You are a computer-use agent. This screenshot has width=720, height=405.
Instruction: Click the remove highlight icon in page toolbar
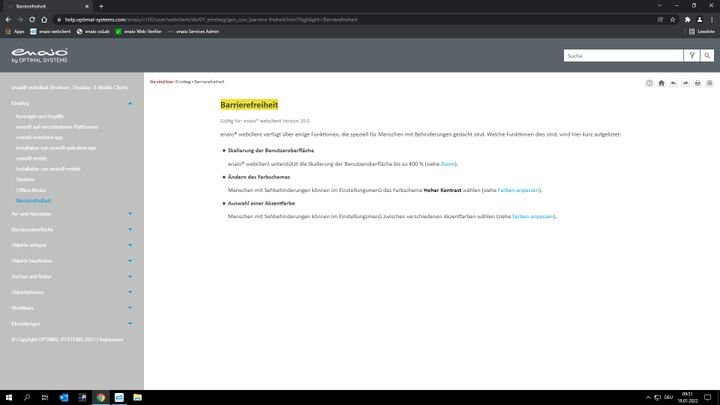649,83
